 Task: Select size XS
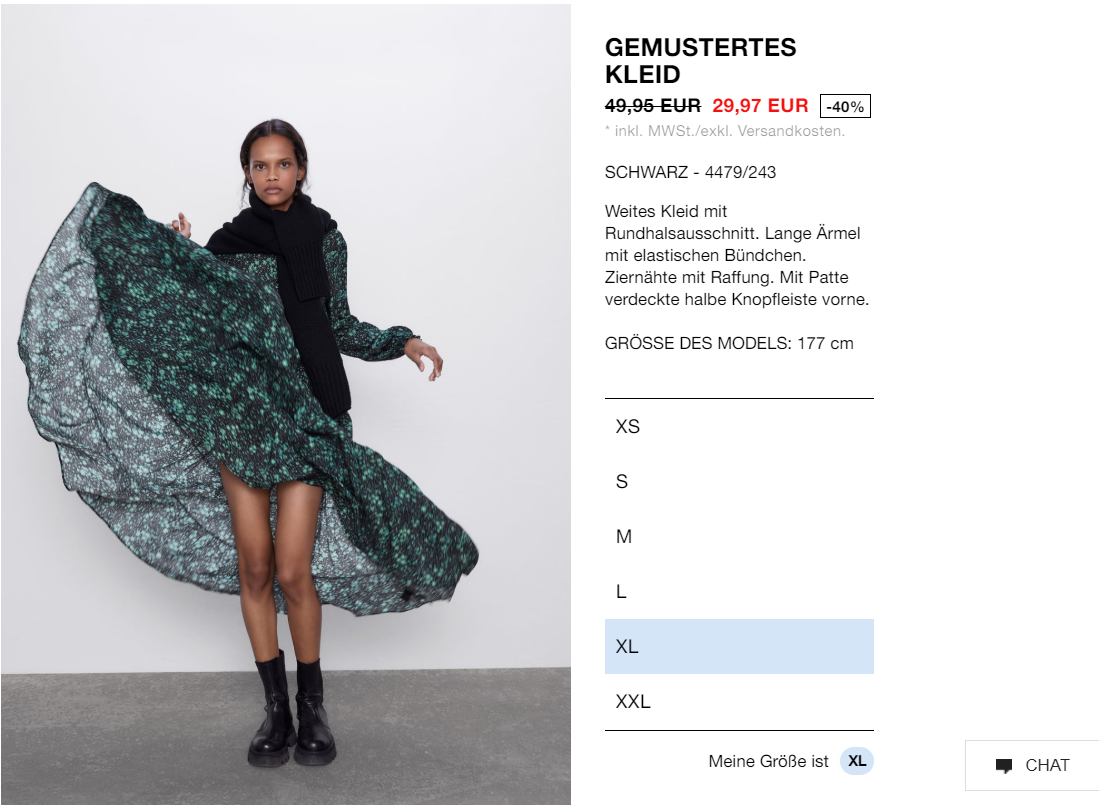[739, 427]
